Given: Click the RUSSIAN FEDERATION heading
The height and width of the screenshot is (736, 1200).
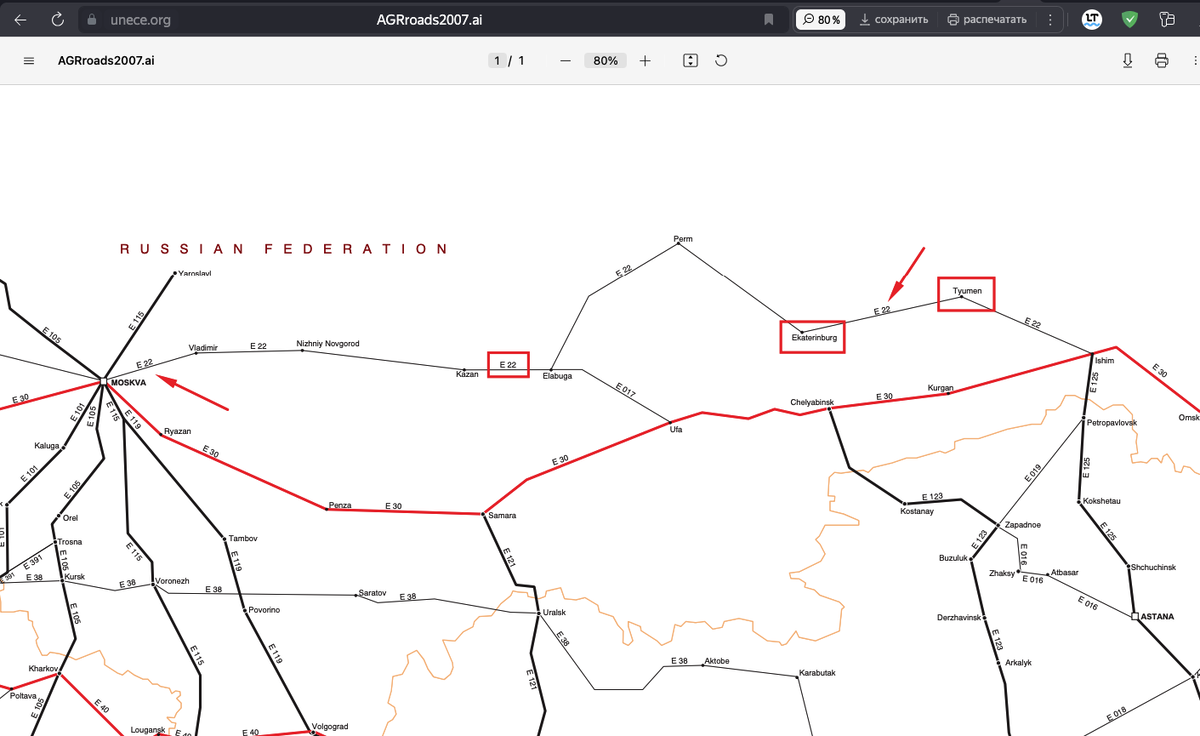Looking at the screenshot, I should 284,249.
